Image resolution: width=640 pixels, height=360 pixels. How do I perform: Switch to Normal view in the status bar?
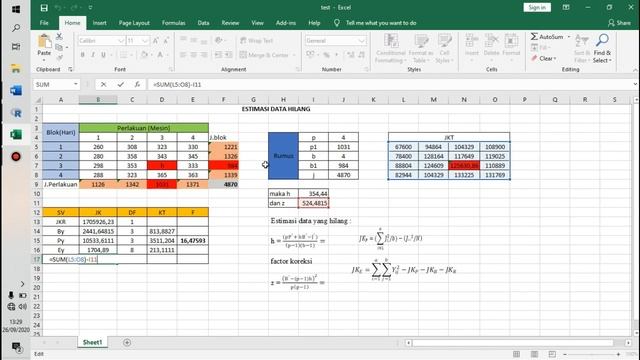(x=516, y=354)
